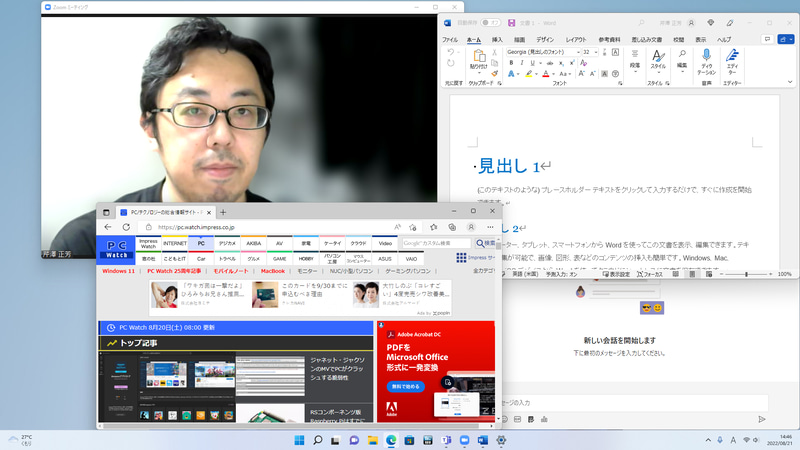
Task: Toggle the AutoSave switch in Word
Action: click(490, 23)
